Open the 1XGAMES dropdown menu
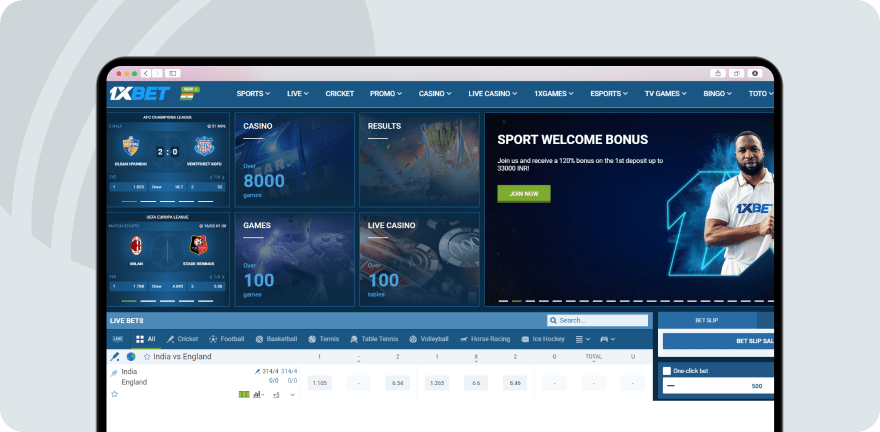Screen dimensions: 880x432 tap(554, 94)
